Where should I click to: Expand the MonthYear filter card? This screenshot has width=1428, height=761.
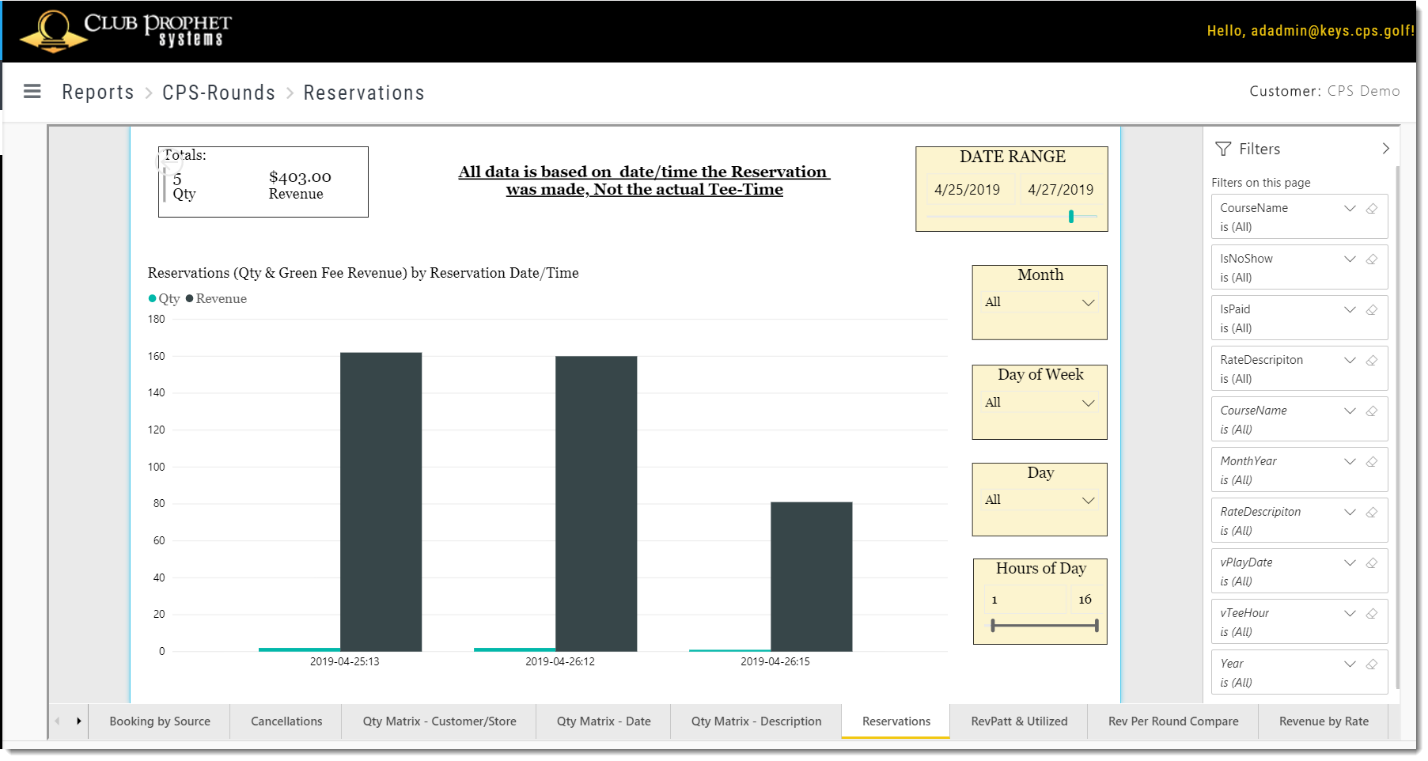click(1350, 462)
